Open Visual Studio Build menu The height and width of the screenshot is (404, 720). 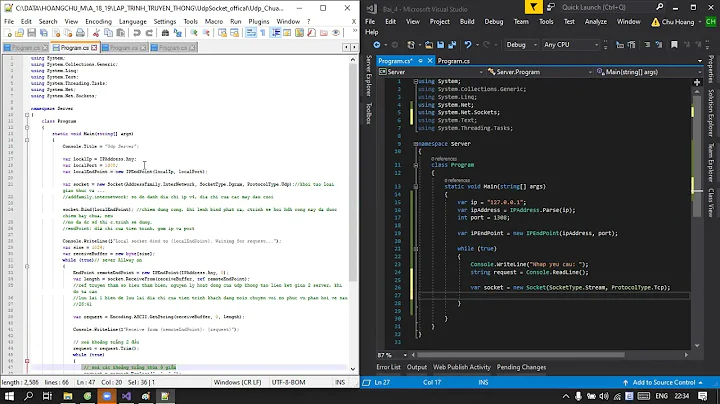[467, 22]
